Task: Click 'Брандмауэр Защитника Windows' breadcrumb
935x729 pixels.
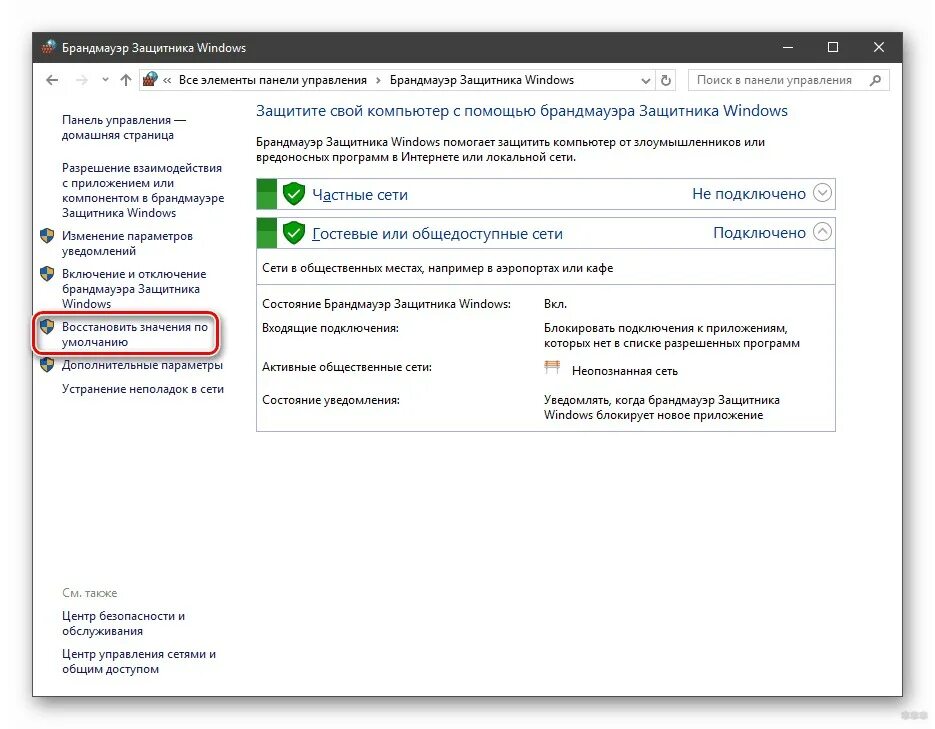Action: click(482, 80)
